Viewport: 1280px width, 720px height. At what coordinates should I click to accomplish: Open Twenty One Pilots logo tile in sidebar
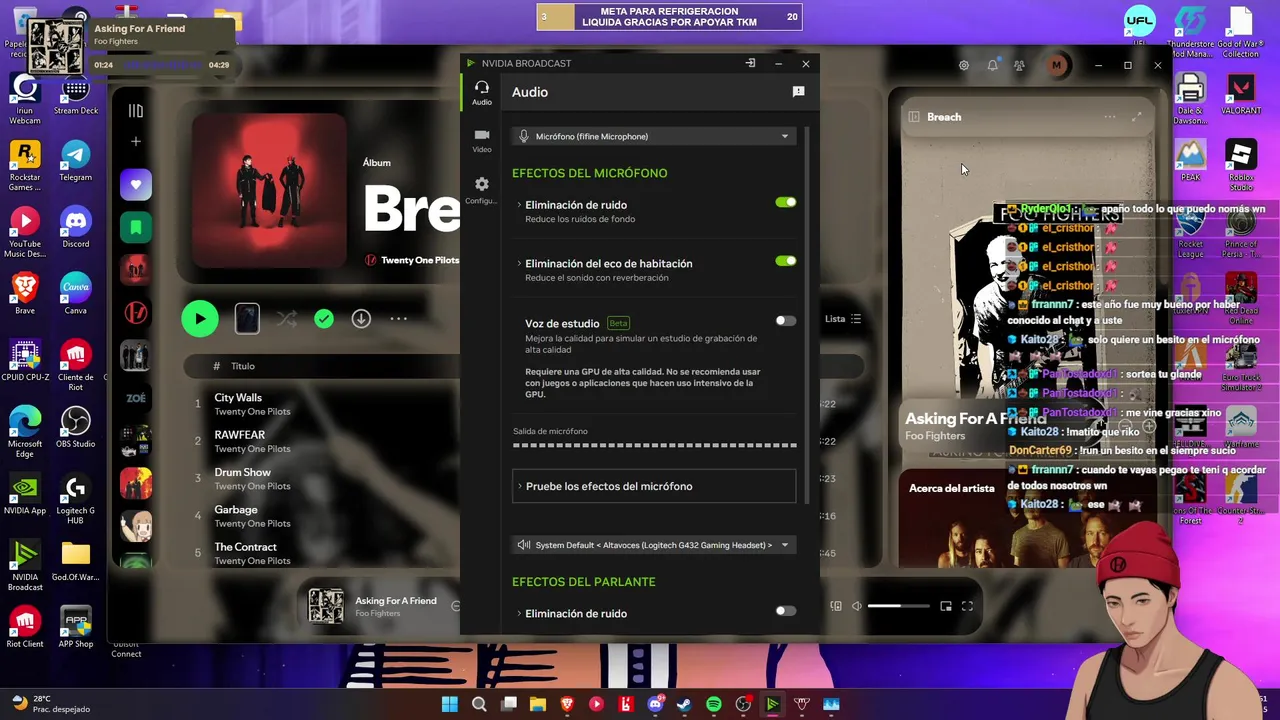click(x=136, y=313)
